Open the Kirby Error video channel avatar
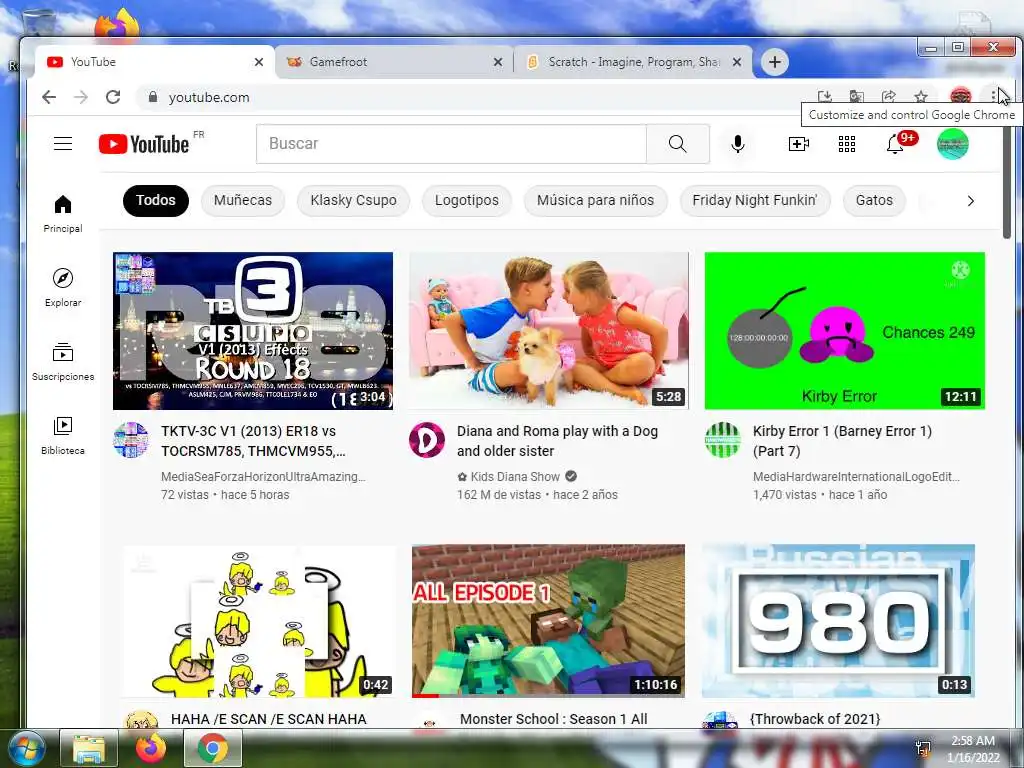The image size is (1024, 768). [x=722, y=440]
